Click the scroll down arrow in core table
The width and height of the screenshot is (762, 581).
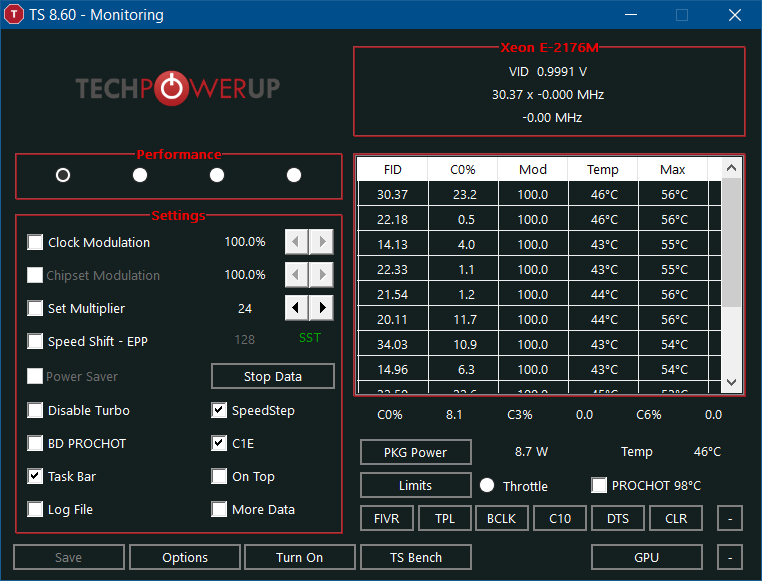731,382
